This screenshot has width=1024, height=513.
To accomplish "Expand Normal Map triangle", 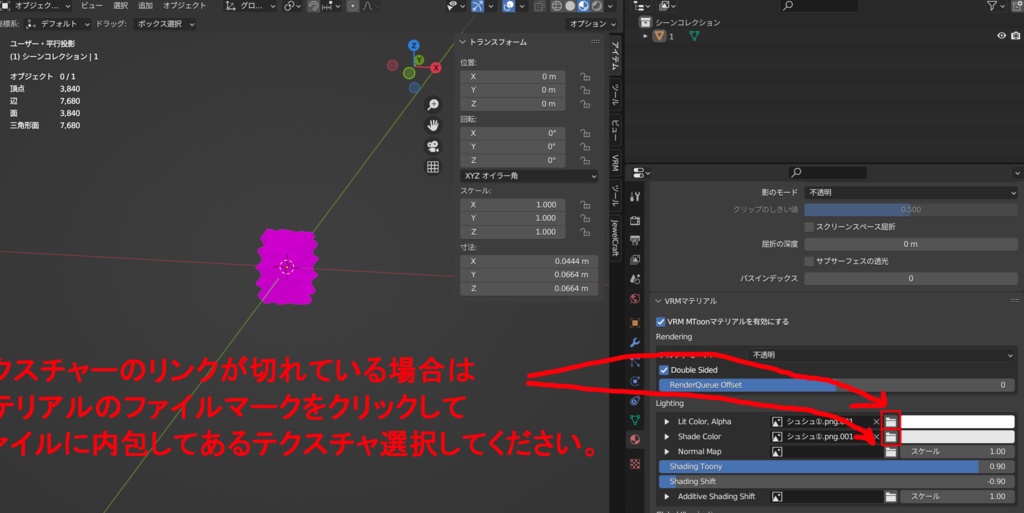I will (667, 452).
